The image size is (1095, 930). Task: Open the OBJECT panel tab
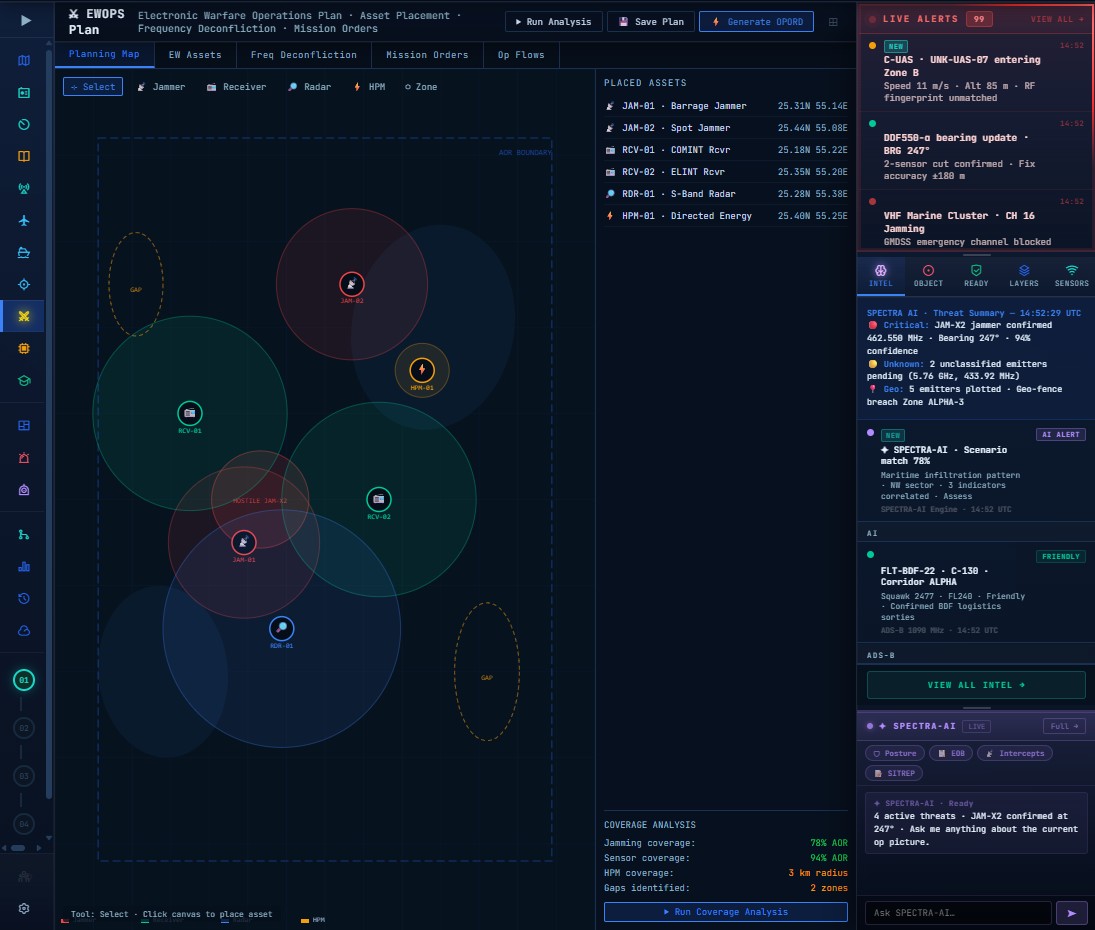coord(928,276)
